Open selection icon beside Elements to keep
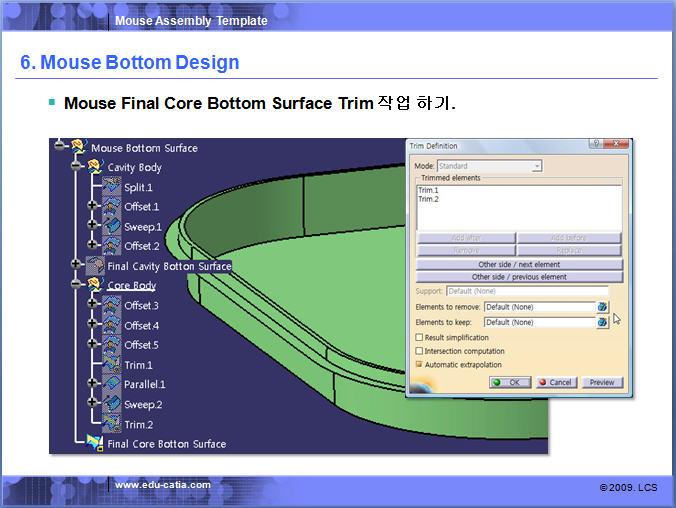Image resolution: width=676 pixels, height=508 pixels. coord(603,322)
